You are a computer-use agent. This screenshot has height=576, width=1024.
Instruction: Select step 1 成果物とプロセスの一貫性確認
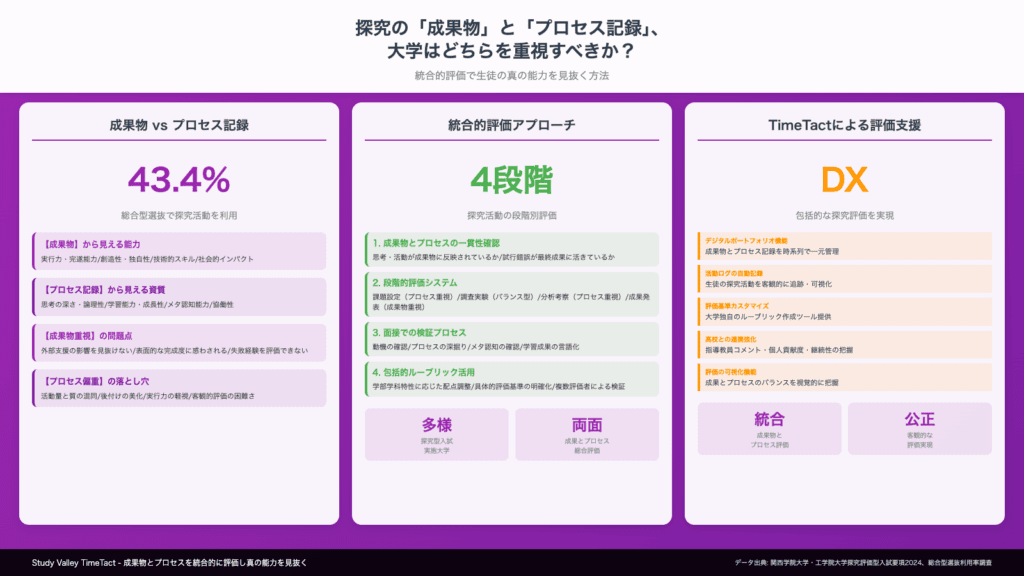(511, 250)
